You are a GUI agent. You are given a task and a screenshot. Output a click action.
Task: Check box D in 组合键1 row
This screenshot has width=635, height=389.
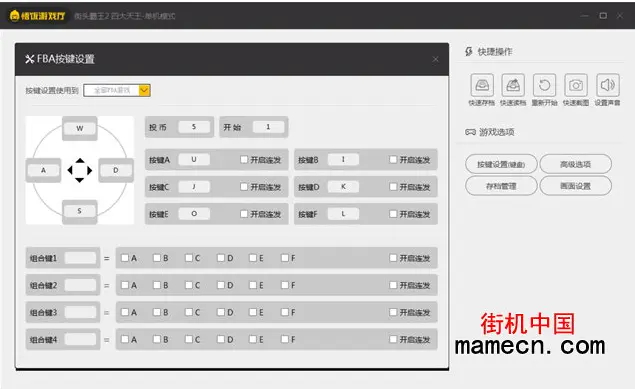click(221, 258)
